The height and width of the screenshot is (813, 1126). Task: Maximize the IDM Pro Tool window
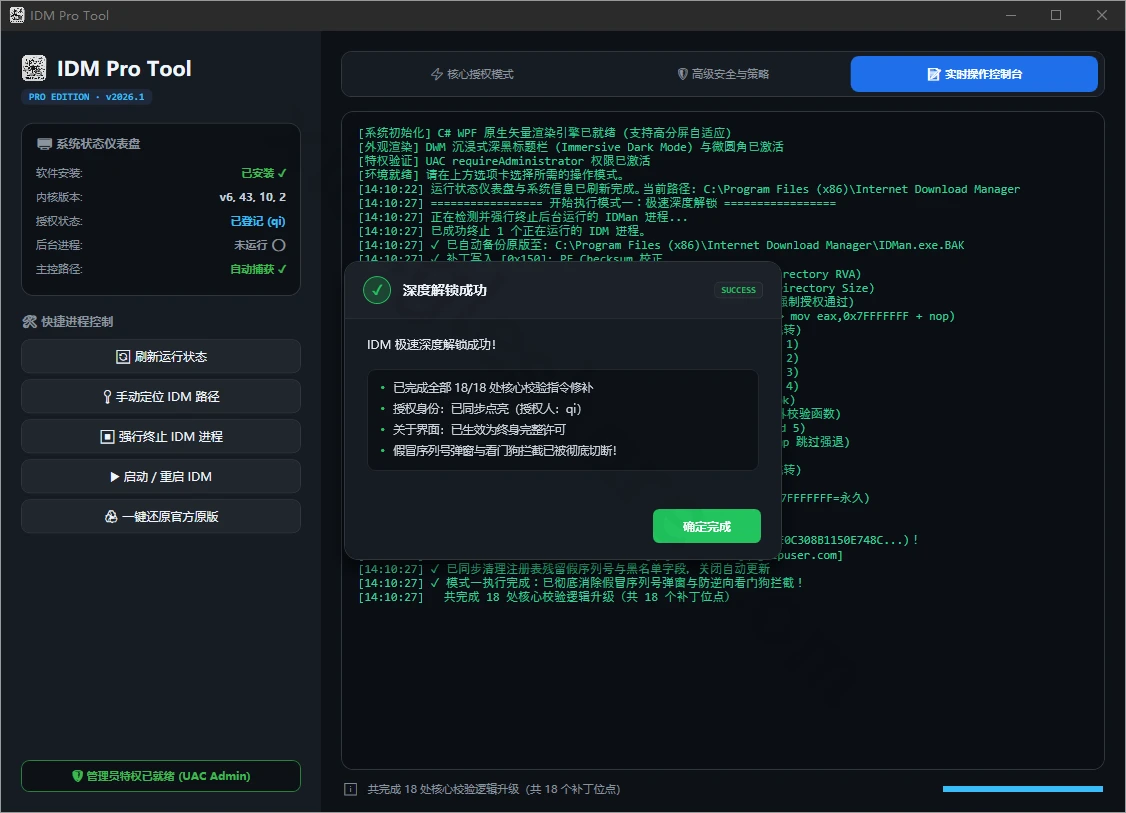point(1056,15)
